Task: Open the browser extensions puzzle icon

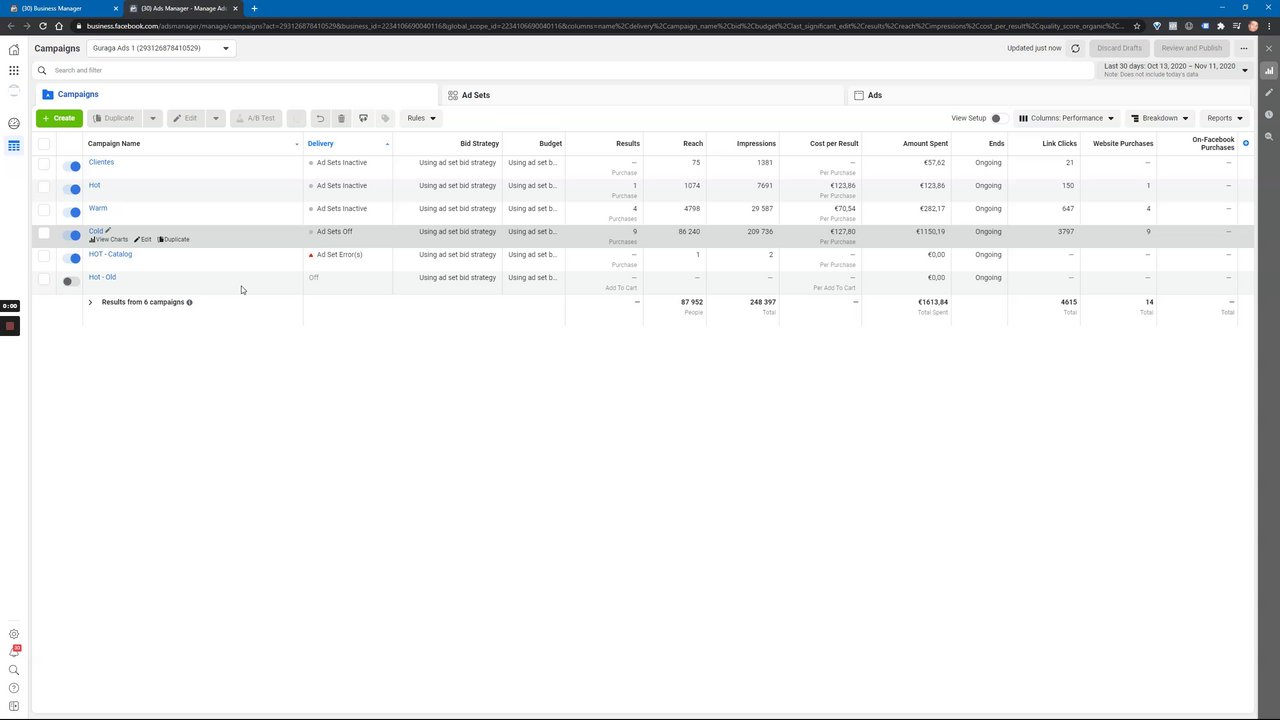Action: (x=1221, y=26)
